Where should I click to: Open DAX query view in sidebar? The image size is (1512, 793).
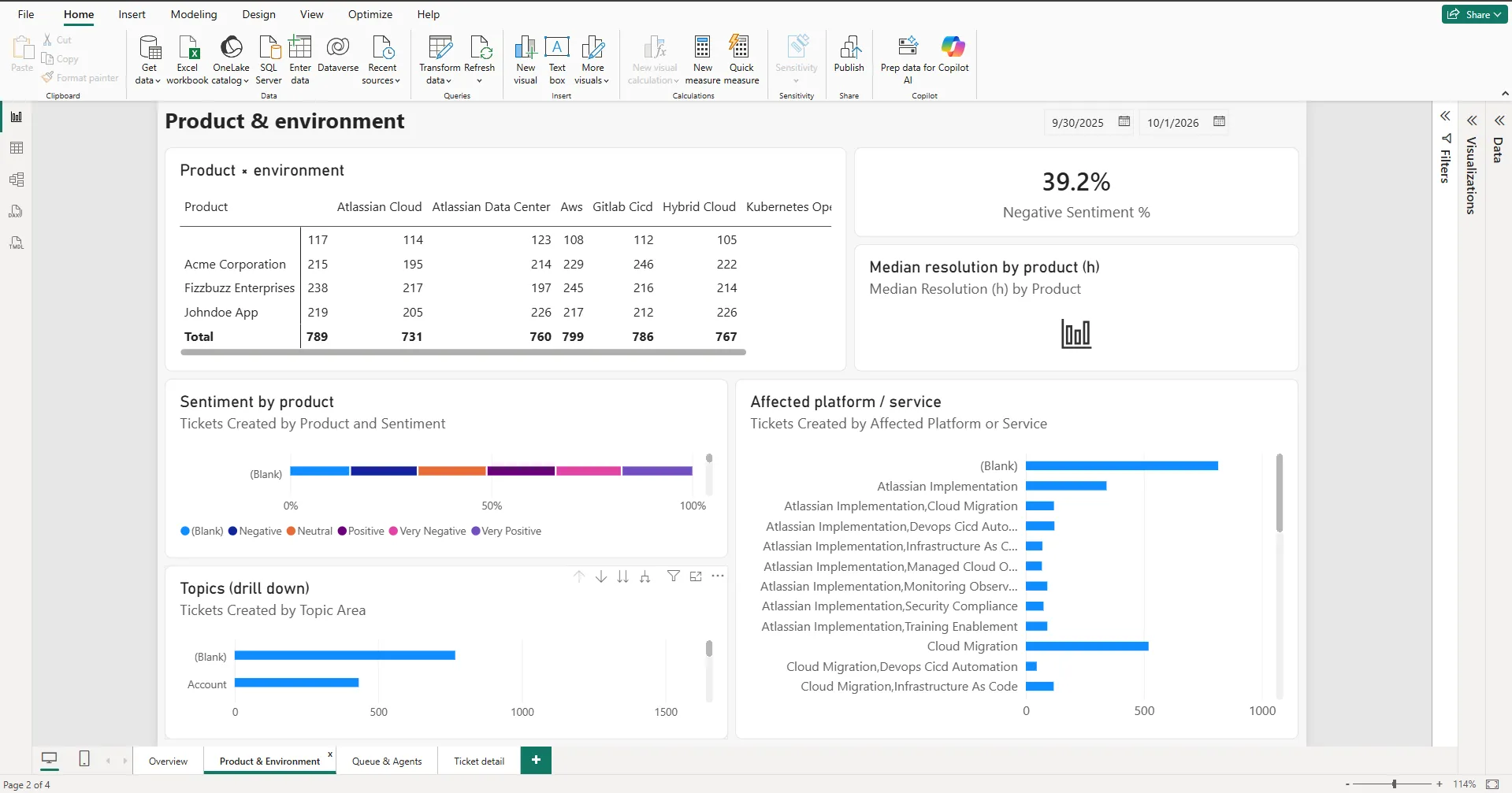click(x=17, y=211)
